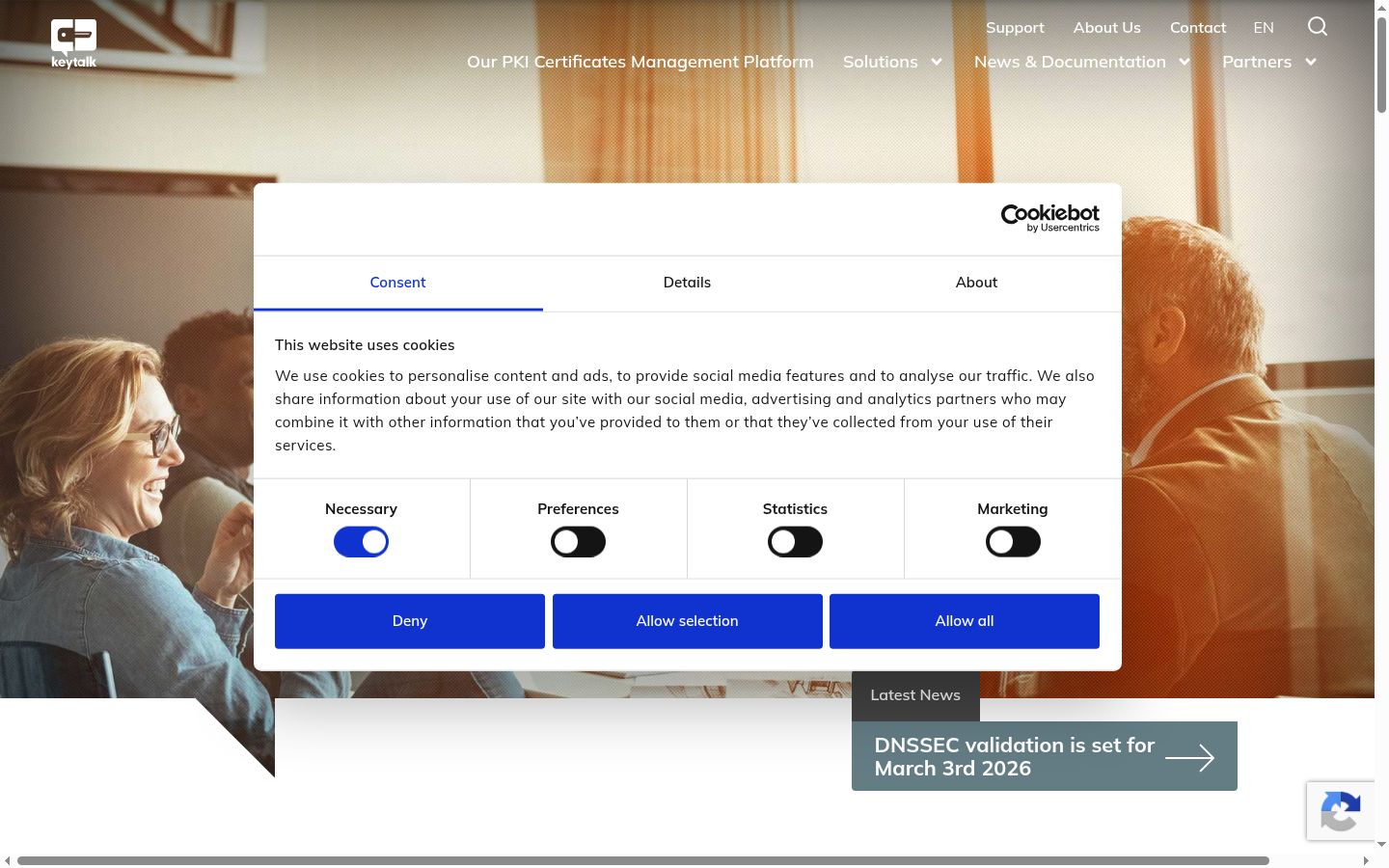
Task: Toggle the Necessary cookies switch
Action: tap(361, 542)
